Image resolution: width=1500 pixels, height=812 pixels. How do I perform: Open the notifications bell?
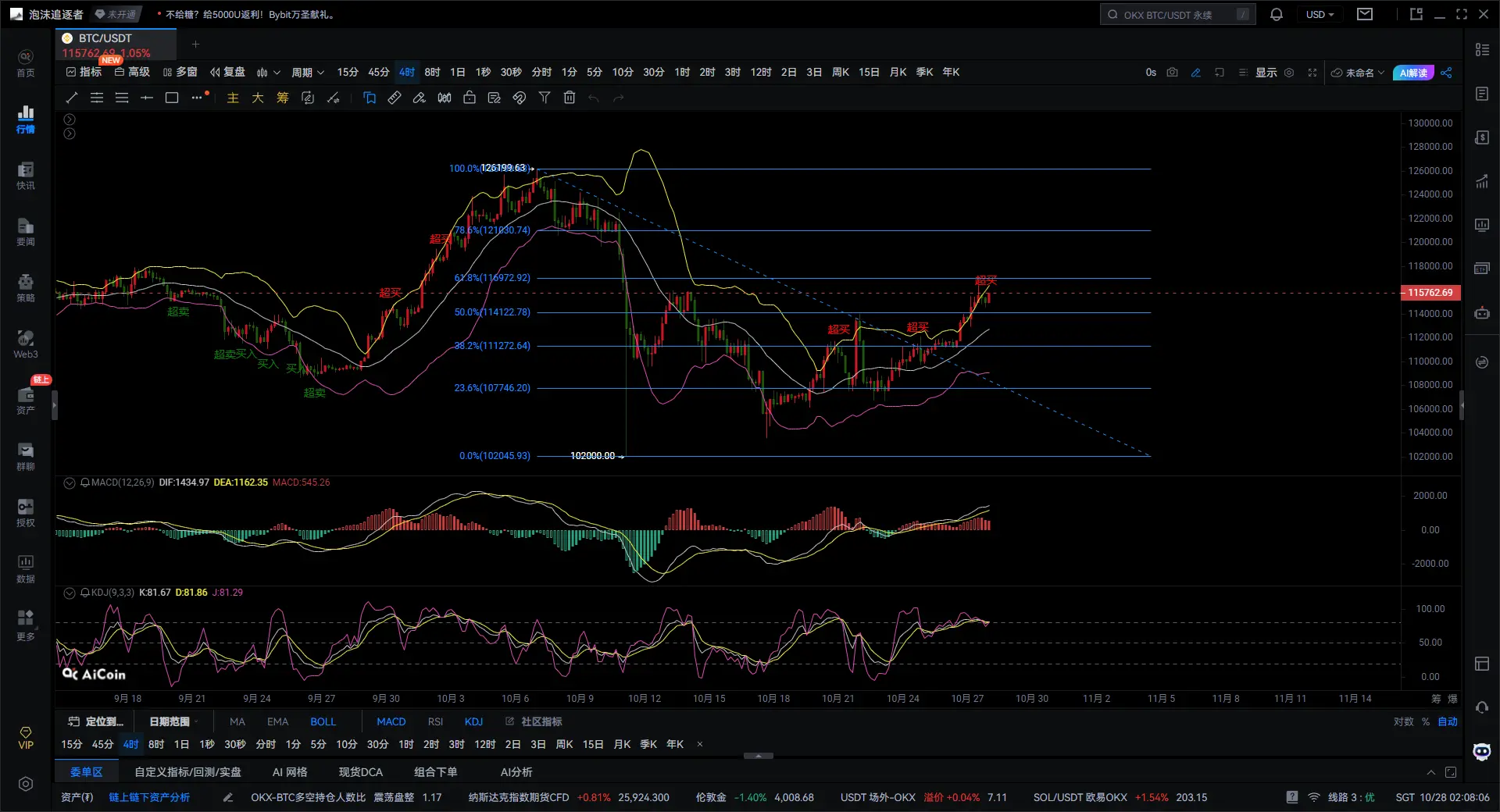coord(1277,15)
